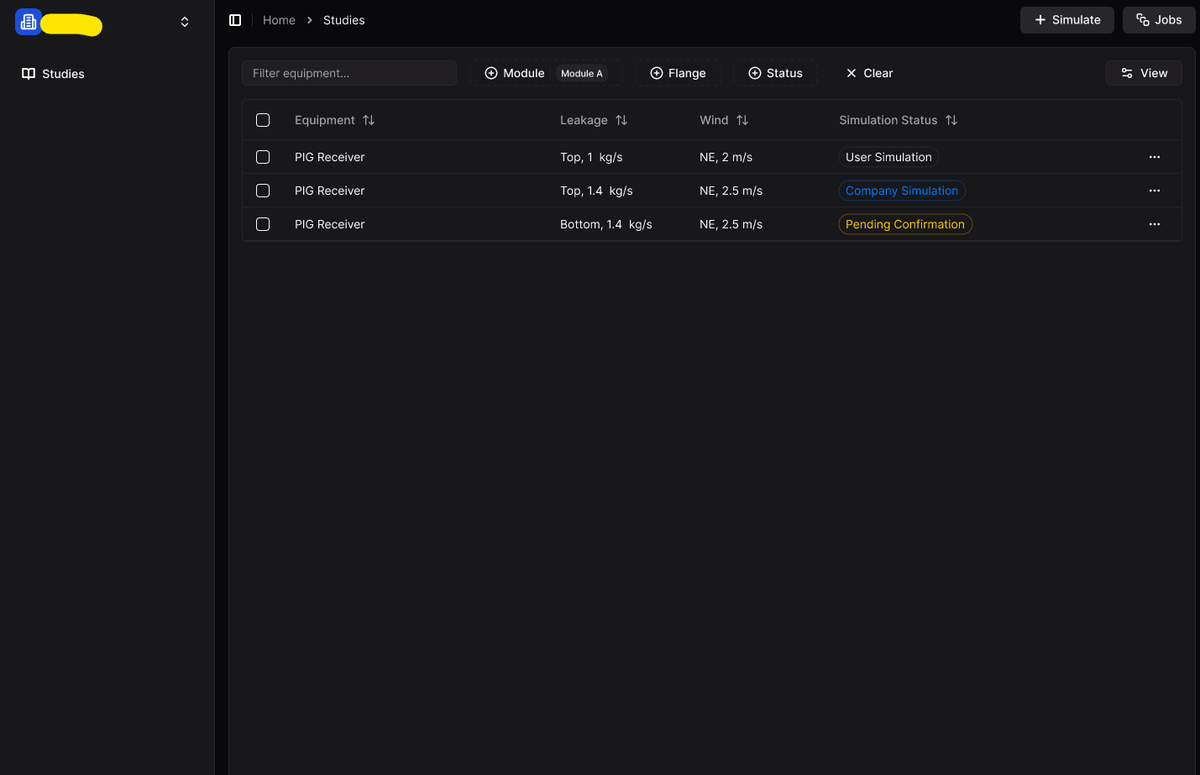
Task: Click the blue building logo icon
Action: pyautogui.click(x=28, y=22)
